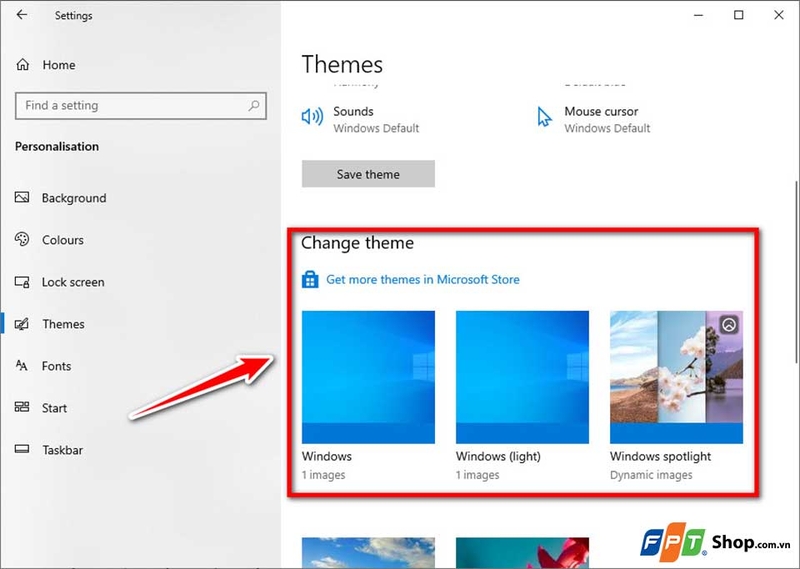The image size is (800, 569).
Task: Select the Background picture icon
Action: (x=22, y=197)
